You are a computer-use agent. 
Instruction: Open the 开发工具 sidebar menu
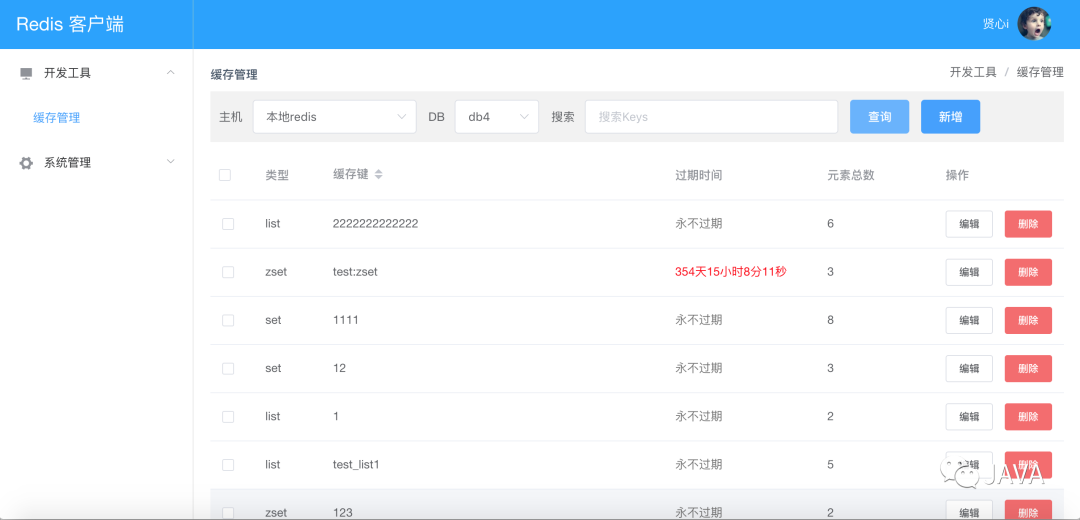pos(96,73)
